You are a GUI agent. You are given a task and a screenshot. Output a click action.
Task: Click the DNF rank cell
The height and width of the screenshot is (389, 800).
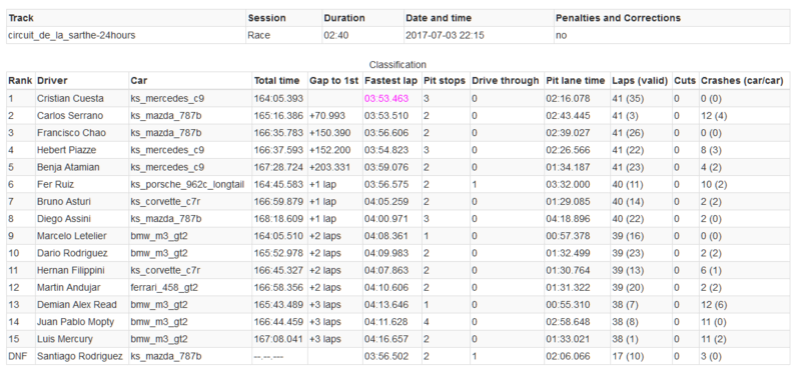coord(20,356)
